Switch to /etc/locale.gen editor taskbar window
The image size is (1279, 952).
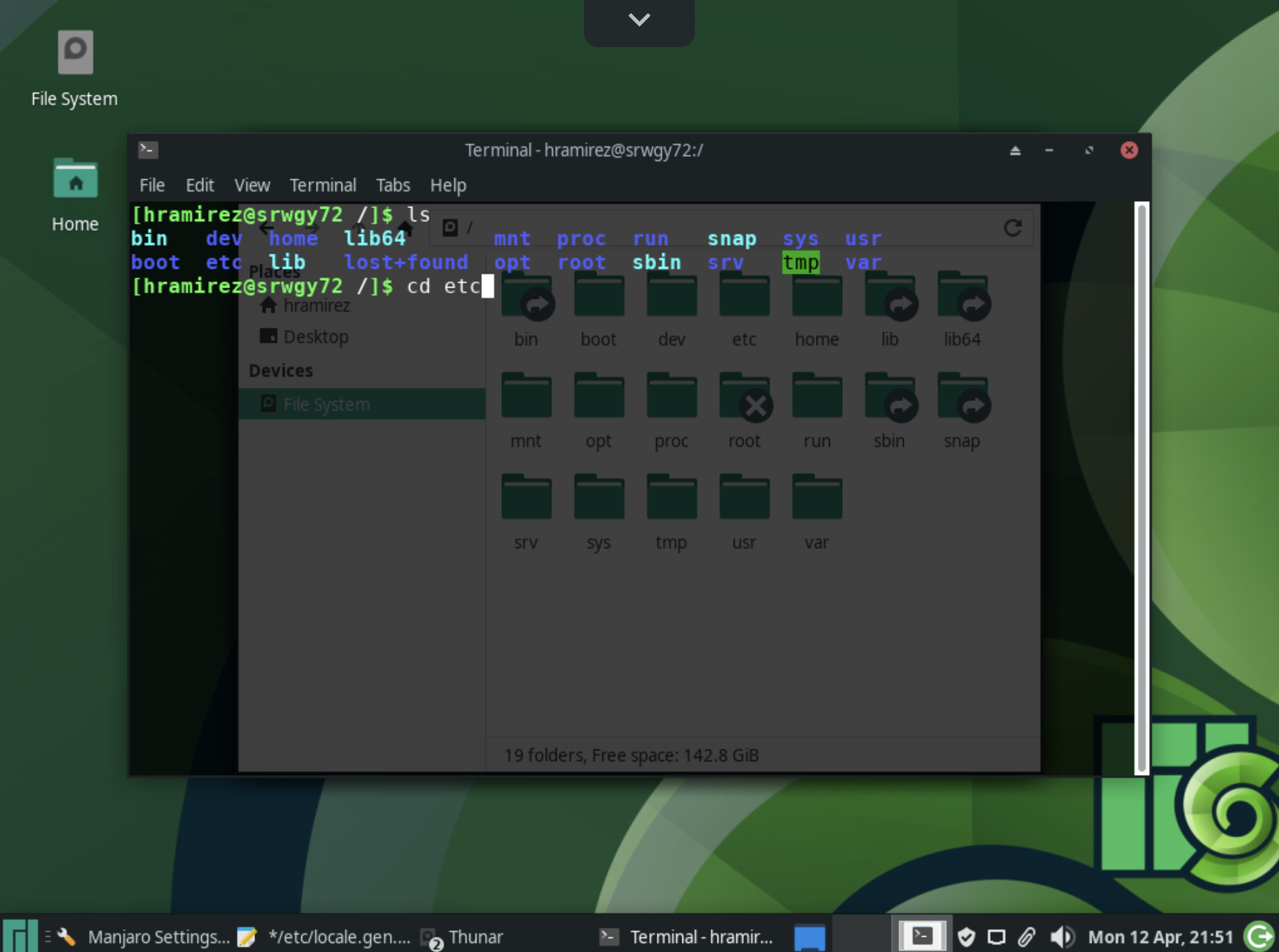324,937
